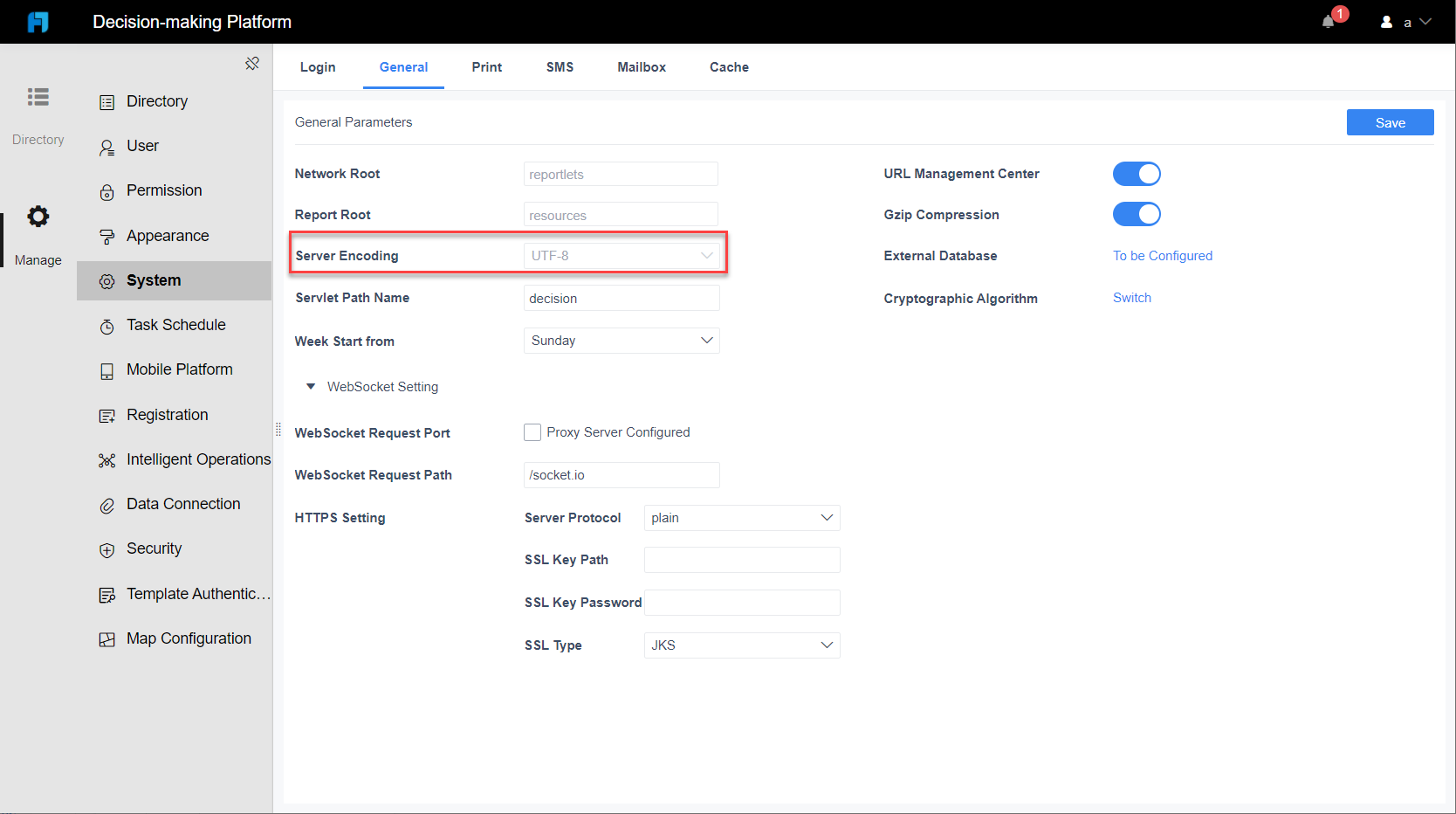The height and width of the screenshot is (814, 1456).
Task: Click the SSL Key Password field
Action: coord(742,603)
